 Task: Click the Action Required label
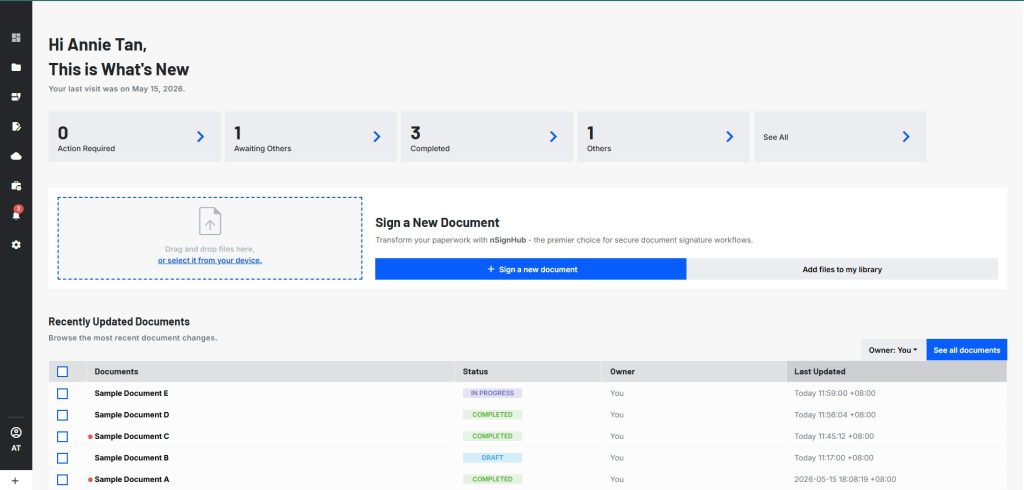tap(86, 149)
